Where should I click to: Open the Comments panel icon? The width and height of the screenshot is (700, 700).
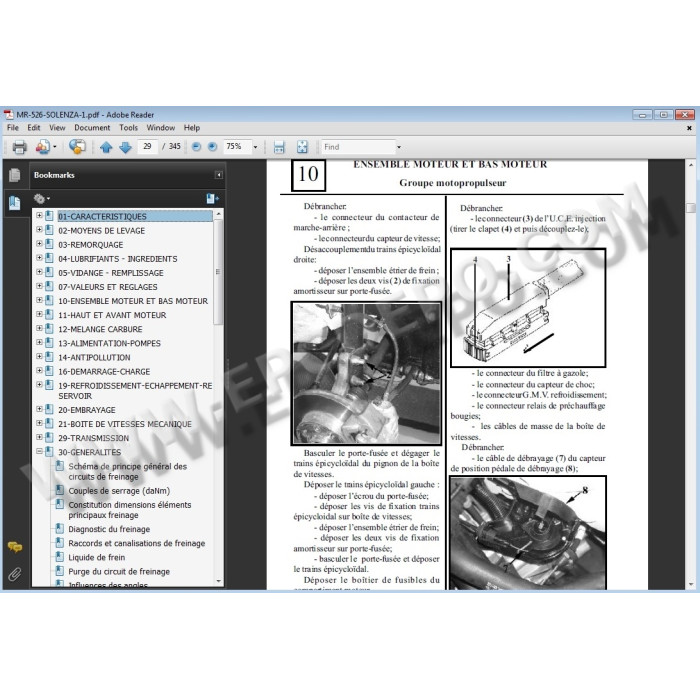coord(14,547)
